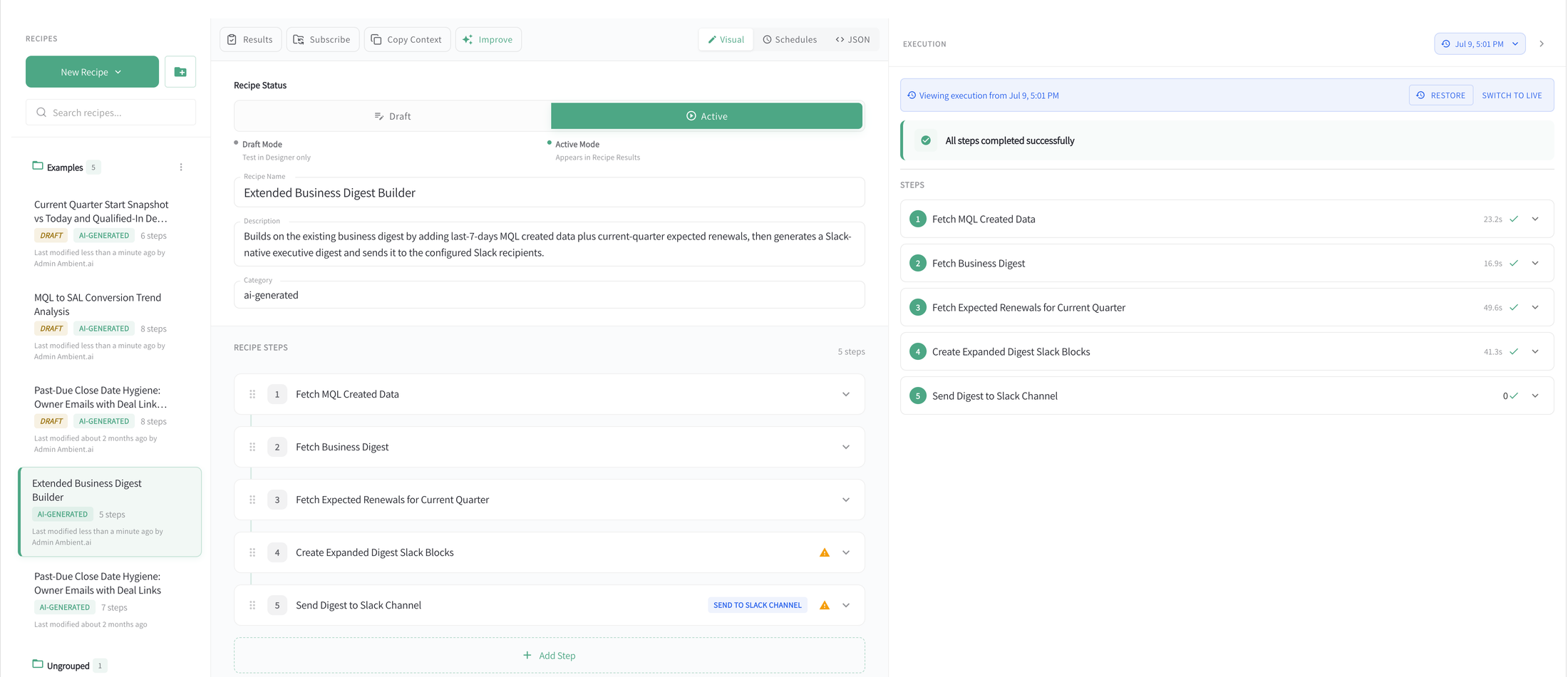Open the Jul 9, 5:01 PM execution dropdown
This screenshot has height=677, width=1568.
(x=1480, y=43)
